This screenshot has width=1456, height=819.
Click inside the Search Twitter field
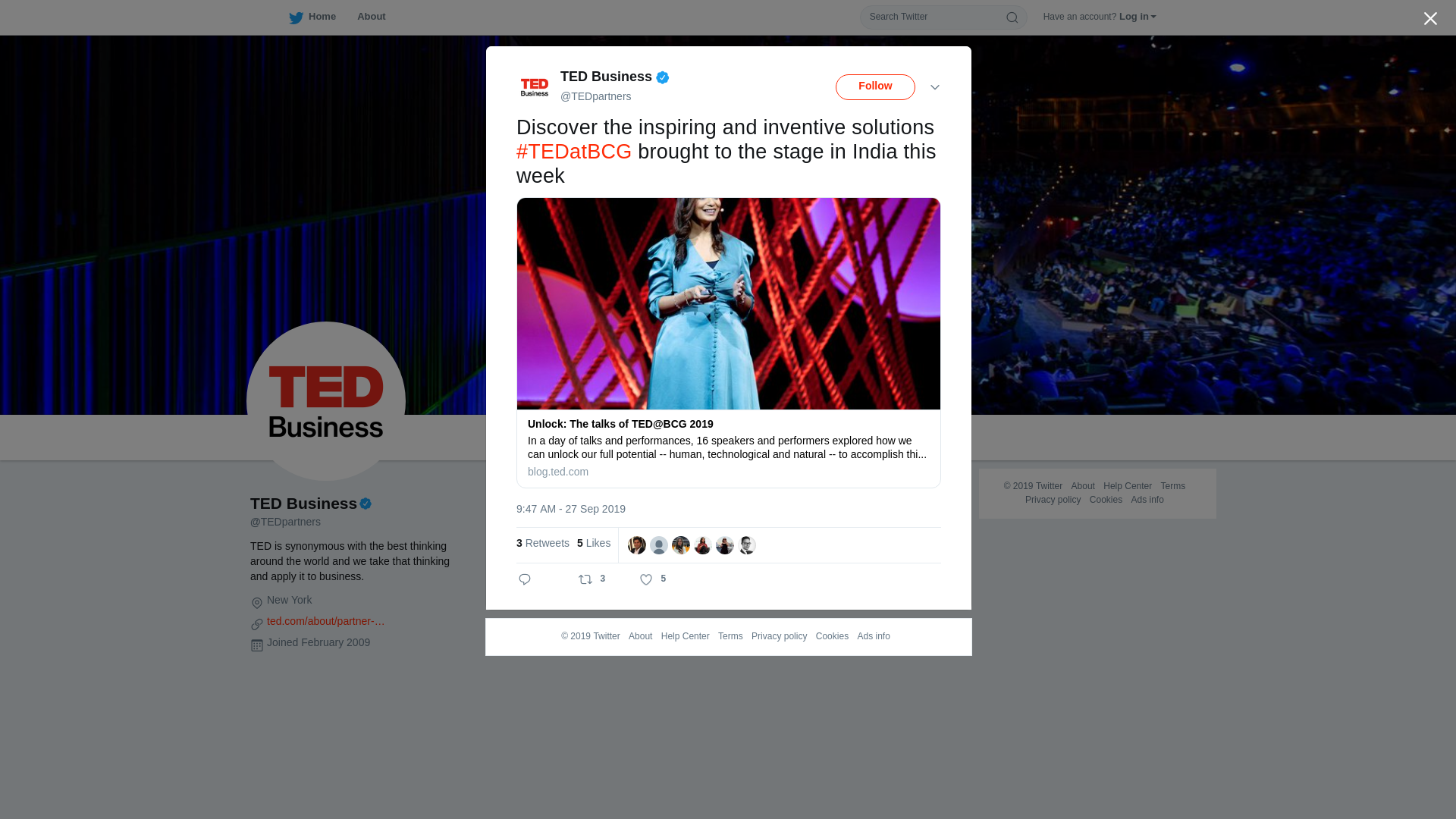tap(934, 17)
